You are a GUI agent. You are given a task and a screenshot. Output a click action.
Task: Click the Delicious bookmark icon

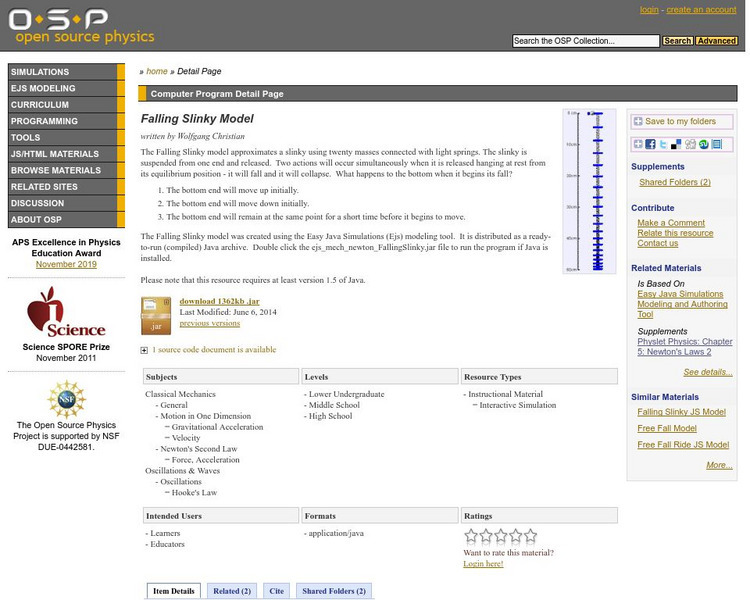[x=676, y=144]
